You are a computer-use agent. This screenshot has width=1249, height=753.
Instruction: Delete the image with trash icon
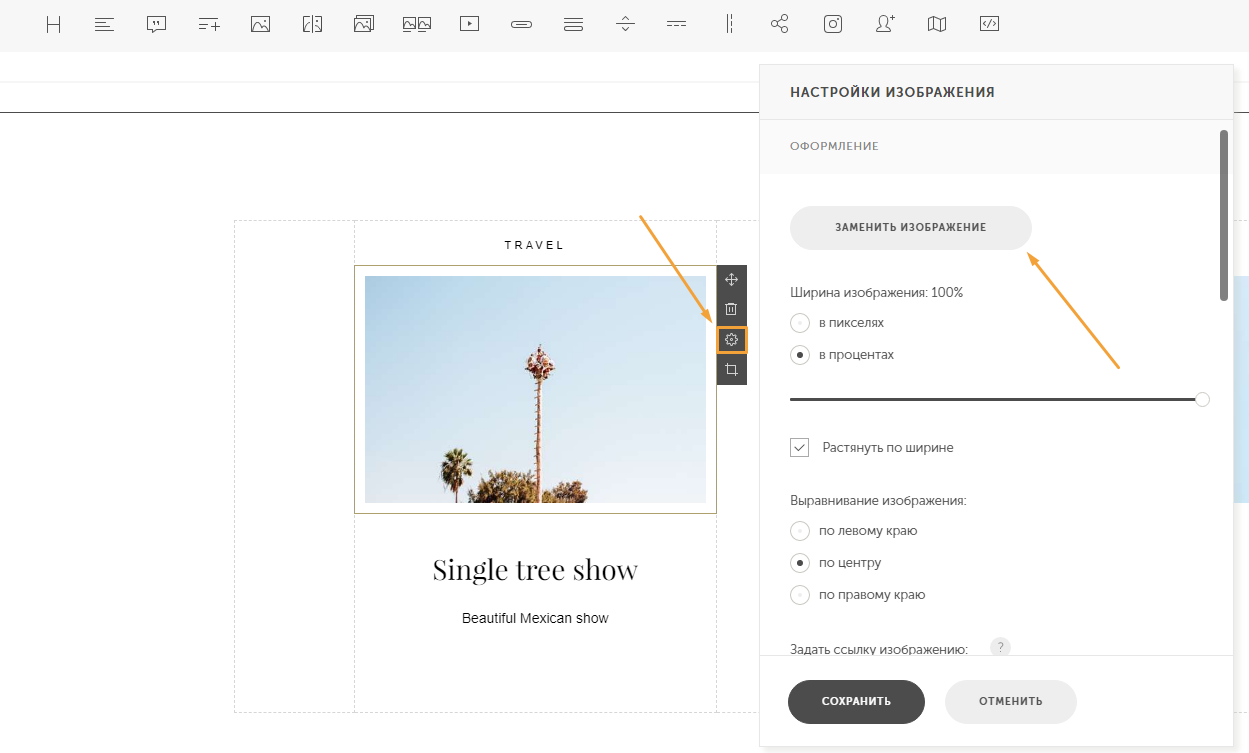(x=731, y=310)
